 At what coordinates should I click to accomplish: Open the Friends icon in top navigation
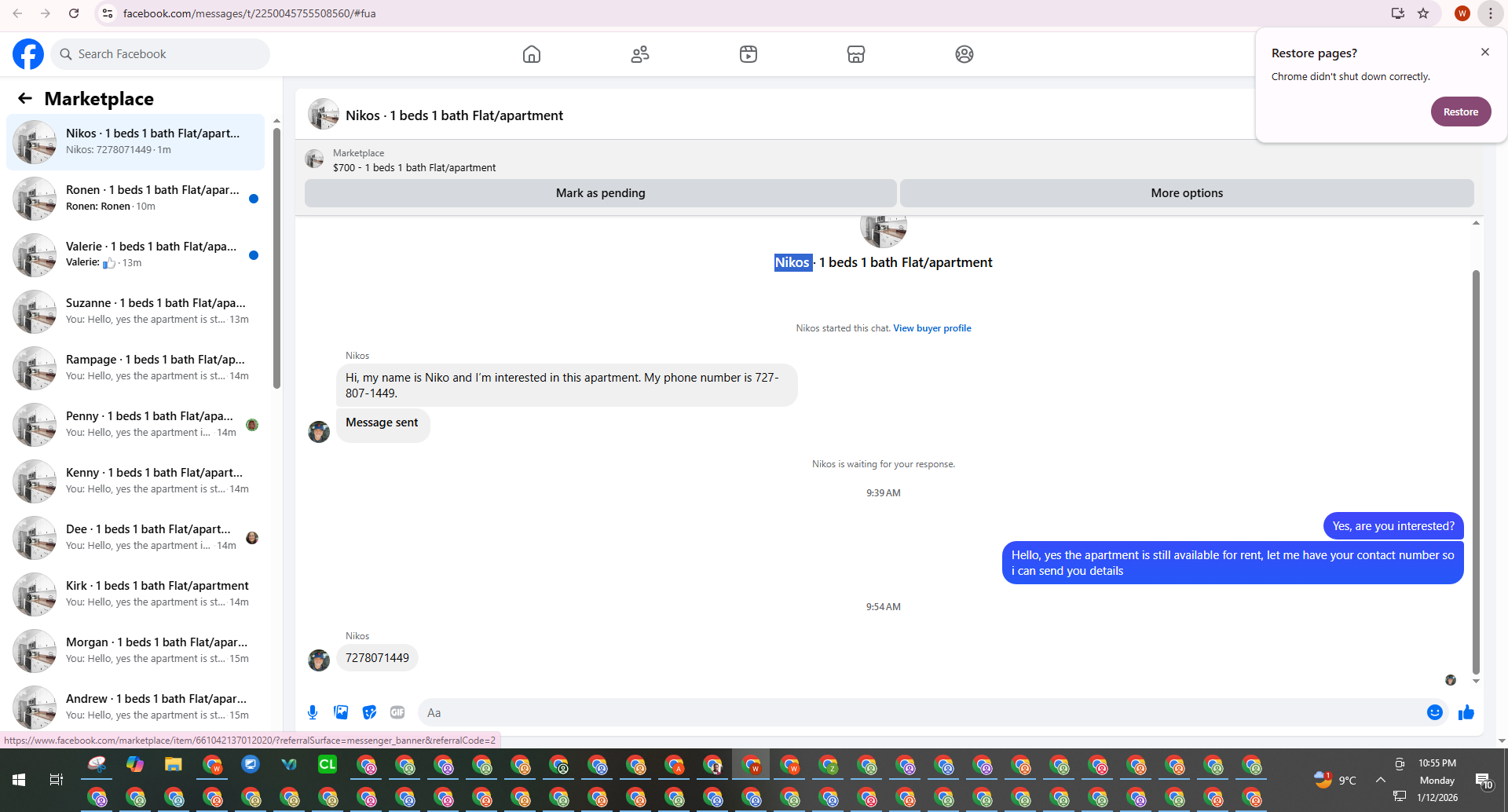point(640,54)
